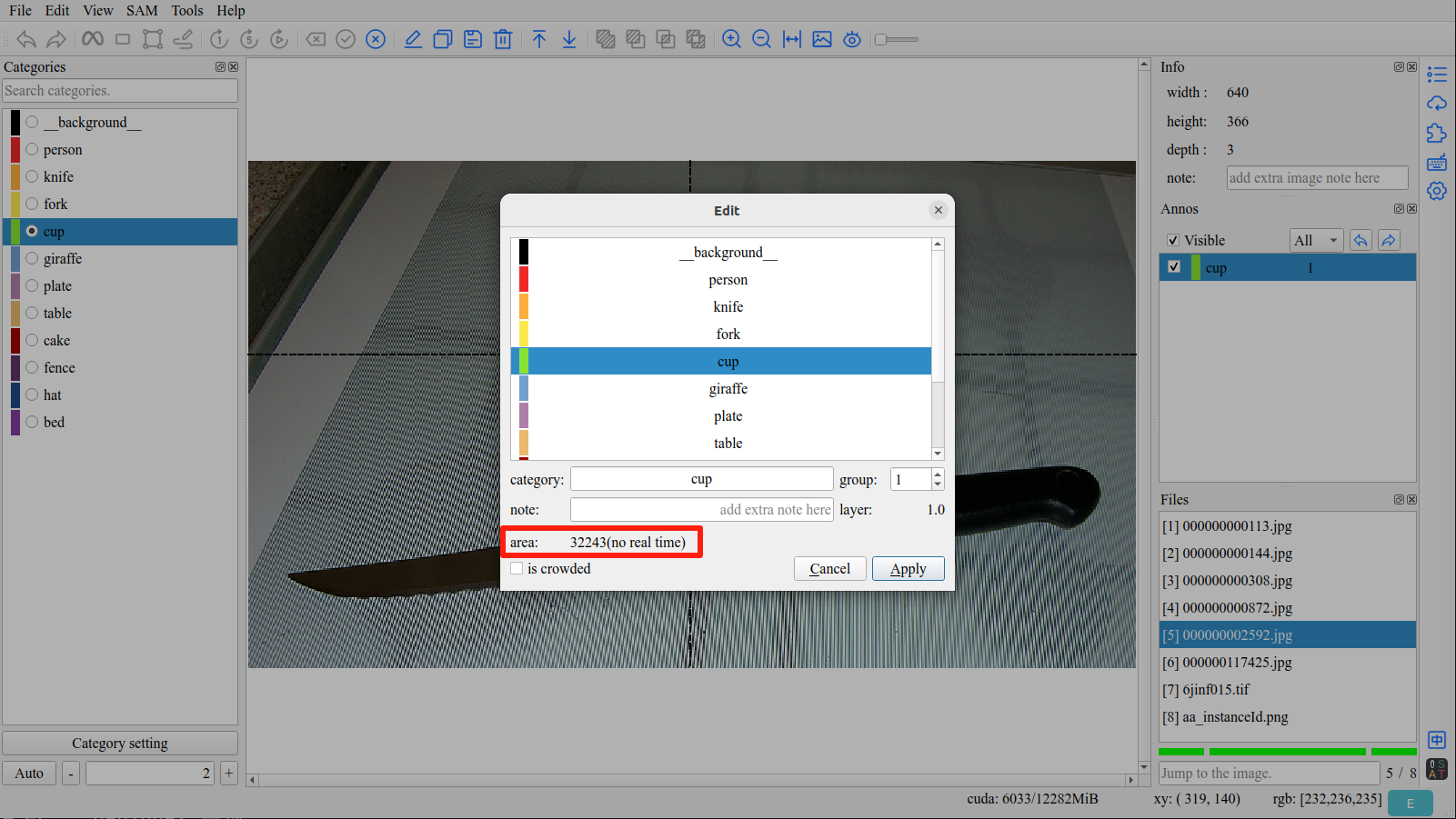Image resolution: width=1456 pixels, height=819 pixels.
Task: Click the category list scroll-down arrow
Action: tap(938, 454)
